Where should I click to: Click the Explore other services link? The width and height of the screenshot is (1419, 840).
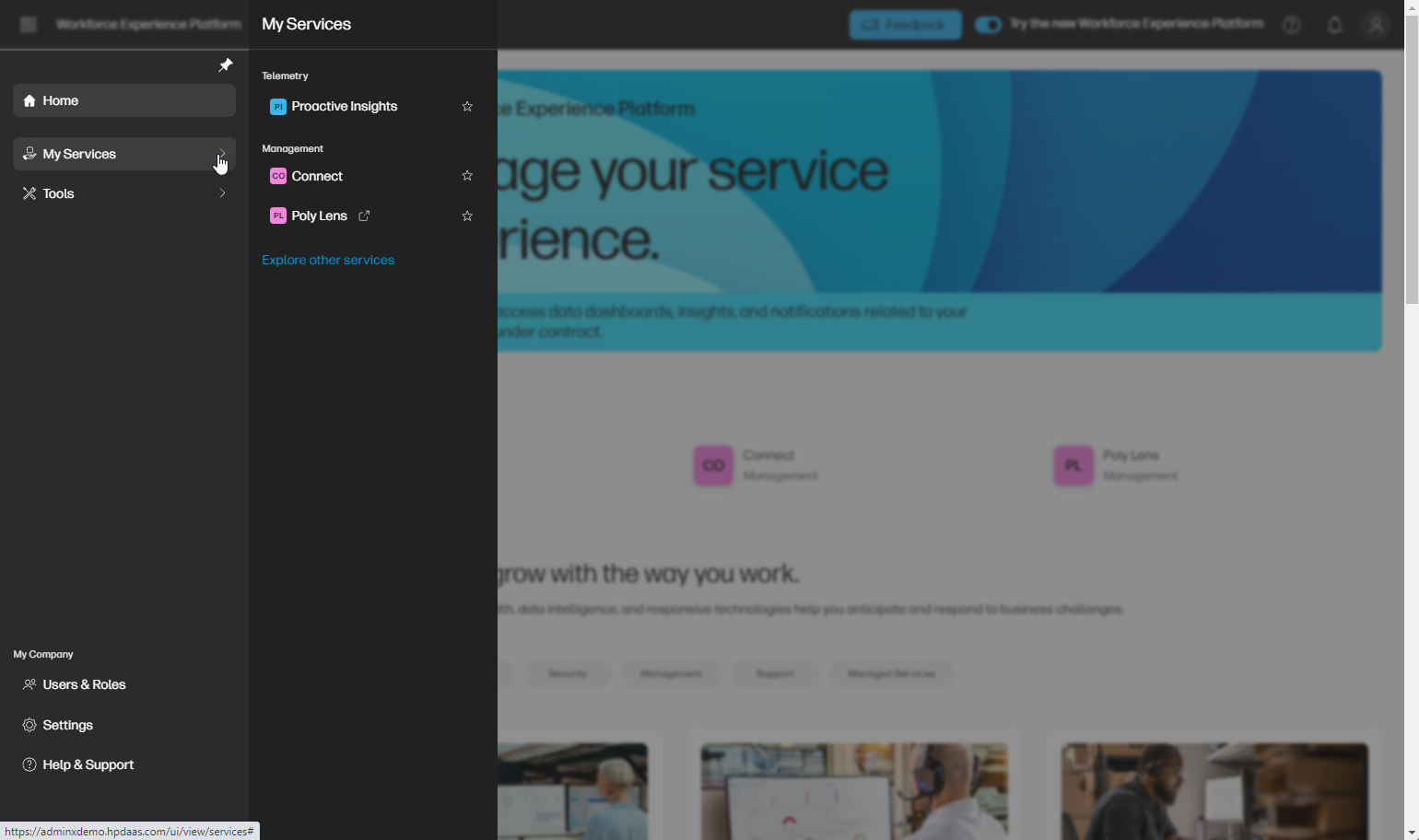[x=327, y=260]
